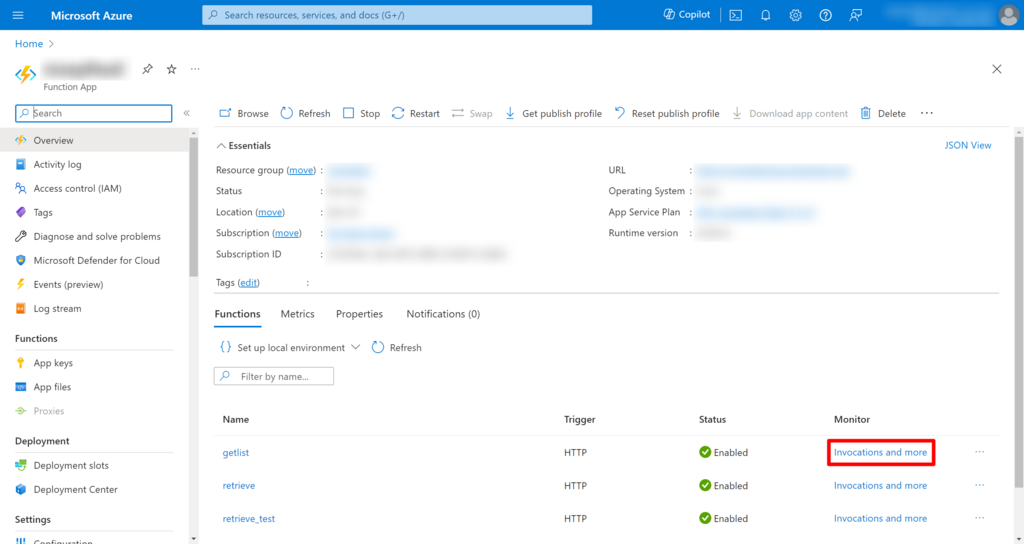Open the getlist function
1024x544 pixels.
[x=236, y=452]
